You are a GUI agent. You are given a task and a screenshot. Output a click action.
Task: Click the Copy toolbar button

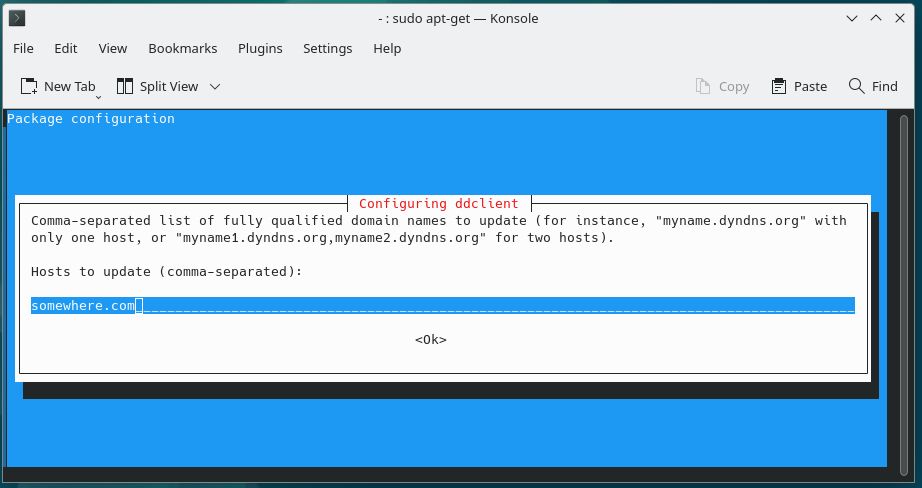723,86
